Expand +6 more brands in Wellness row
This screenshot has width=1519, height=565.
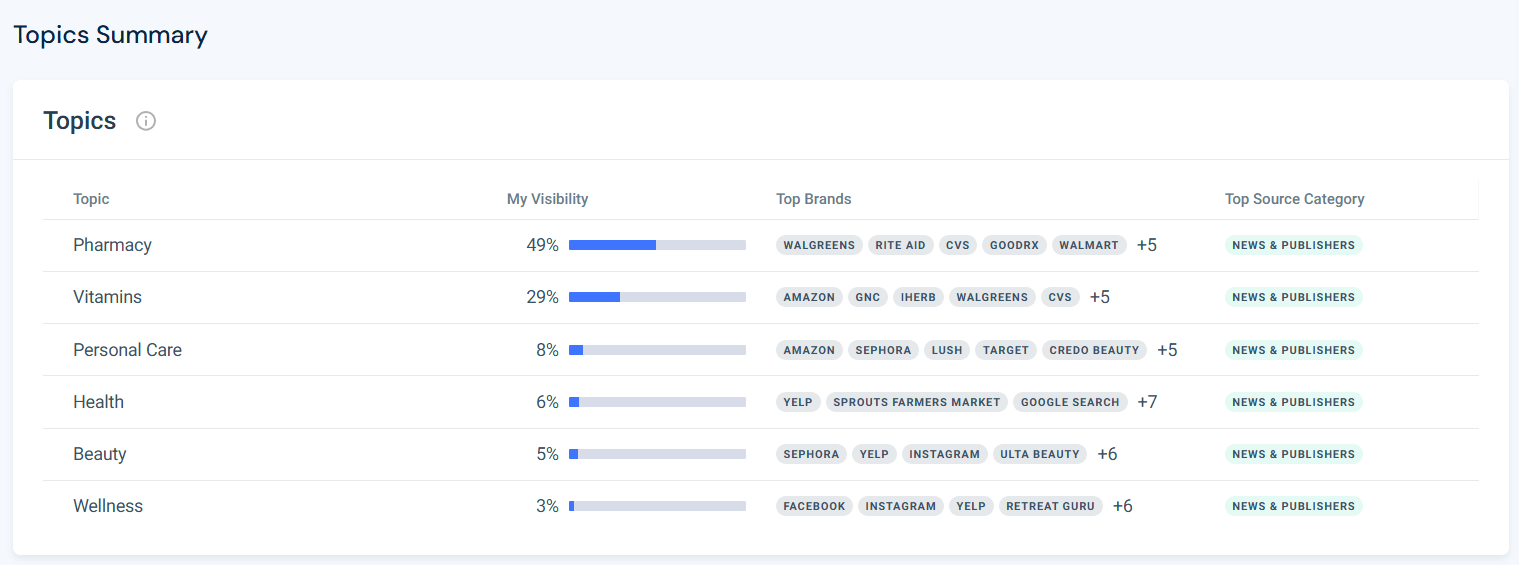pyautogui.click(x=1122, y=506)
